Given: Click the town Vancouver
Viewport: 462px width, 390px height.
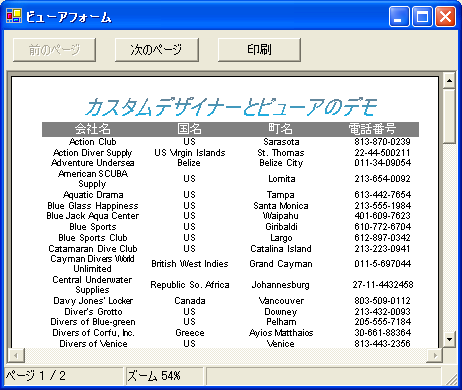Looking at the screenshot, I should pos(281,301).
